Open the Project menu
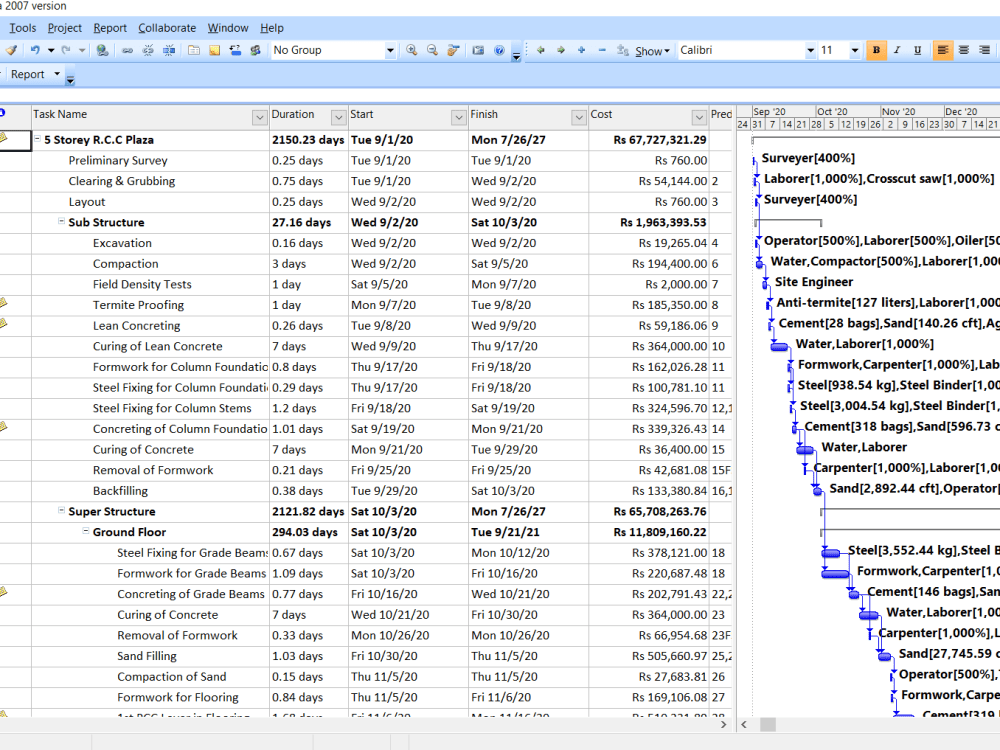1000x750 pixels. 64,27
